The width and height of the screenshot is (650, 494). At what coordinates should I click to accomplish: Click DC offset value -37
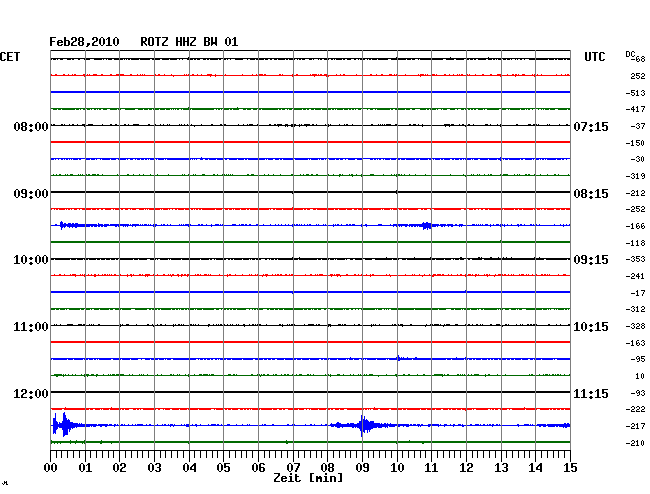(638, 126)
